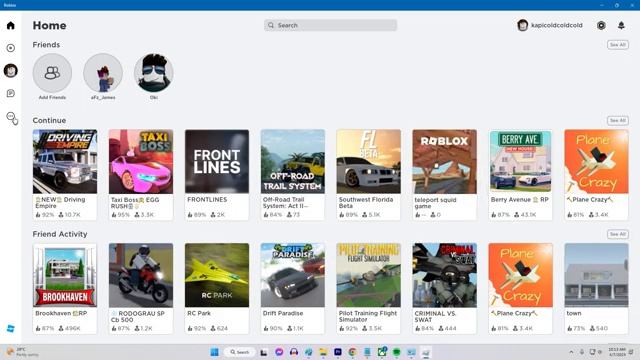
Task: Open the Windows Start menu
Action: 214,352
